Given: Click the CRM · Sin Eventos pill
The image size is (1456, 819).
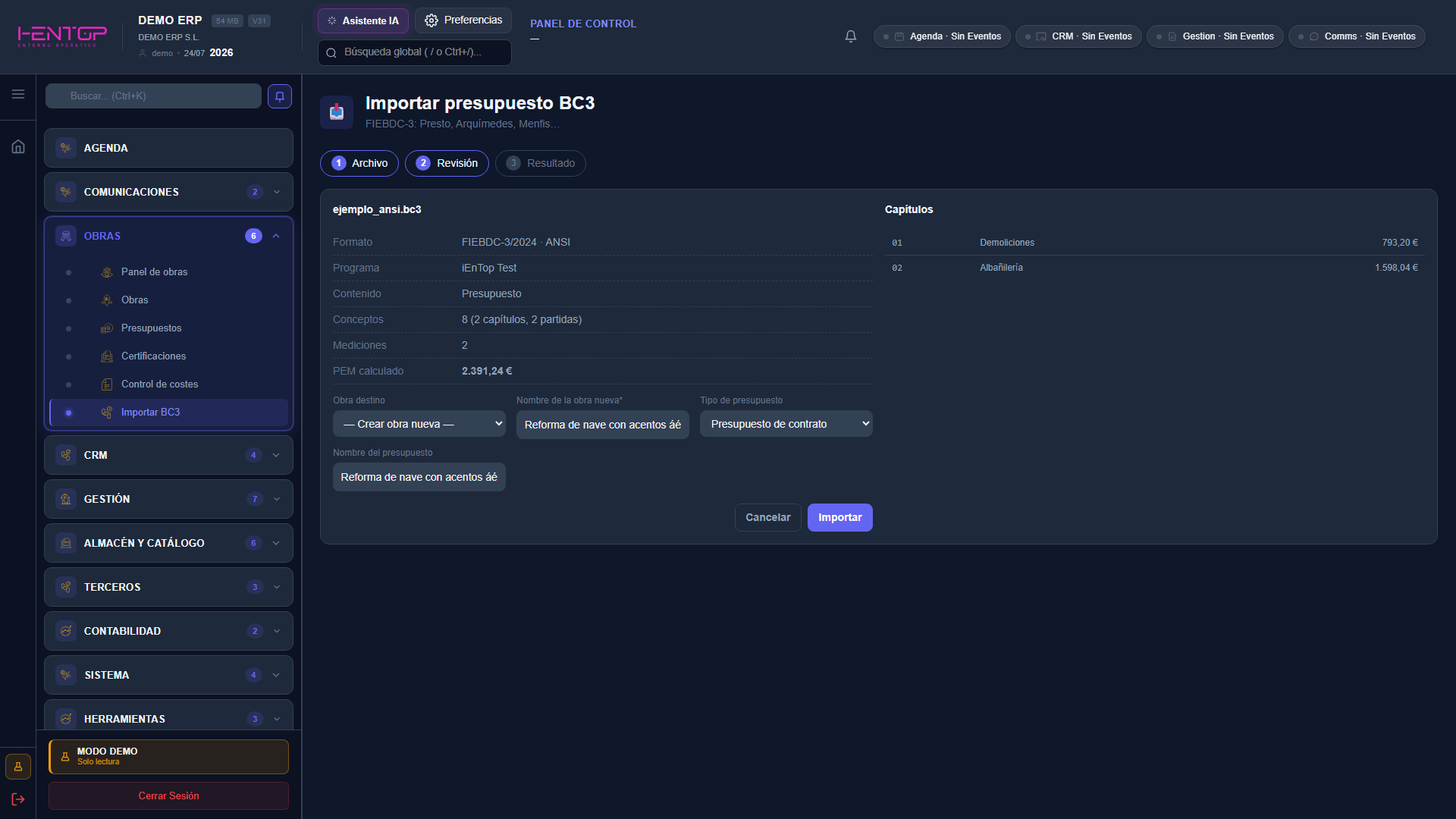Looking at the screenshot, I should [1078, 36].
